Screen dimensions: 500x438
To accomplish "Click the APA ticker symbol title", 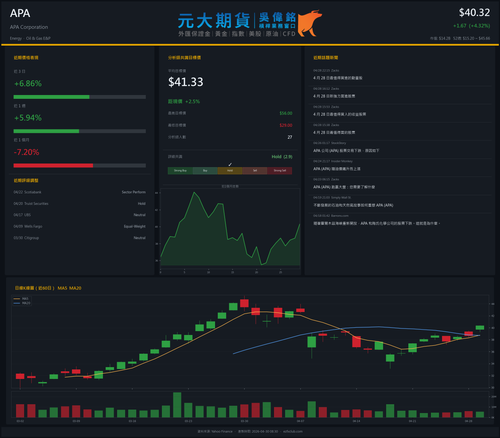I will coord(20,13).
